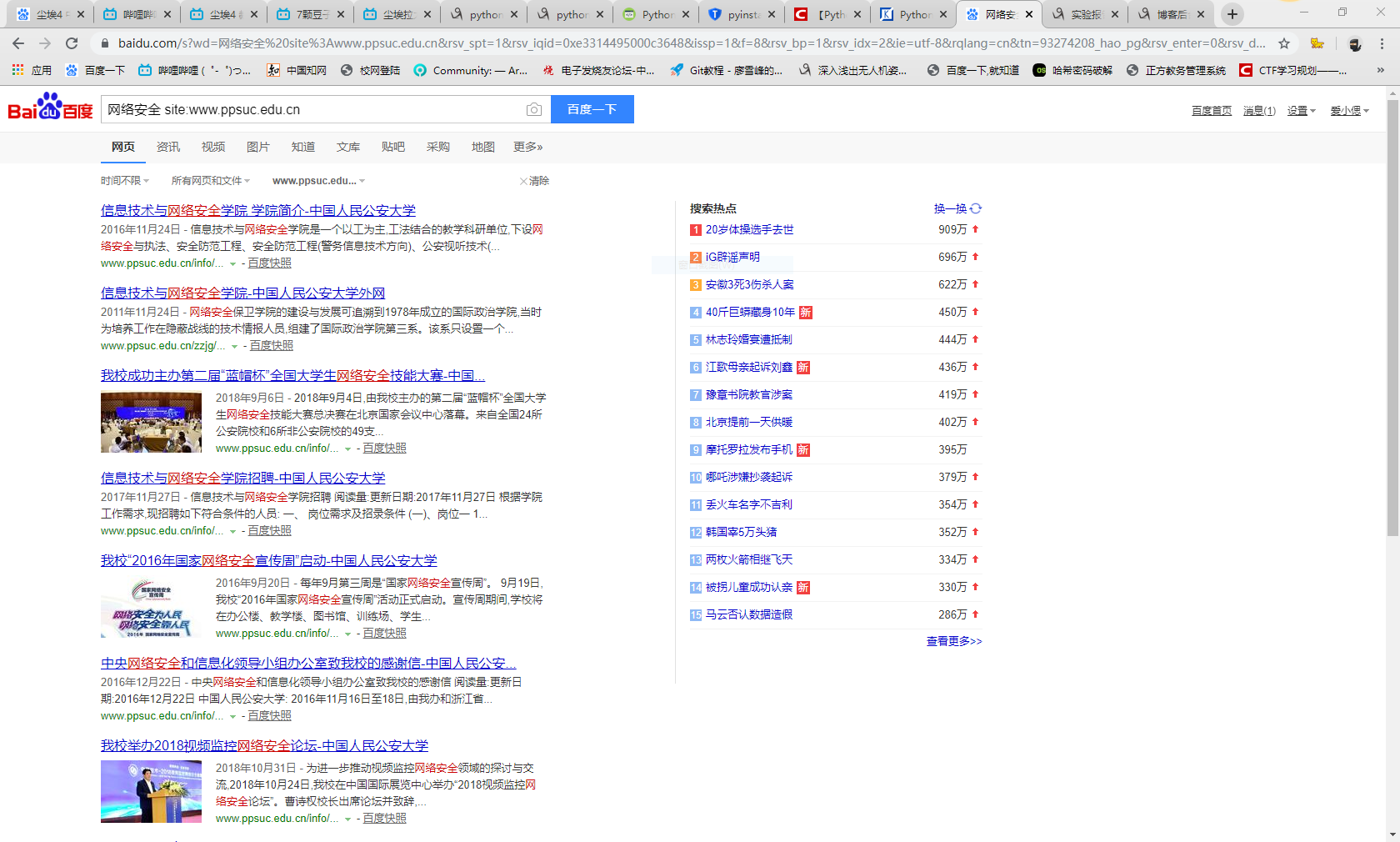Viewport: 1400px width, 842px height.
Task: Click the 百度一下 search button
Action: point(592,109)
